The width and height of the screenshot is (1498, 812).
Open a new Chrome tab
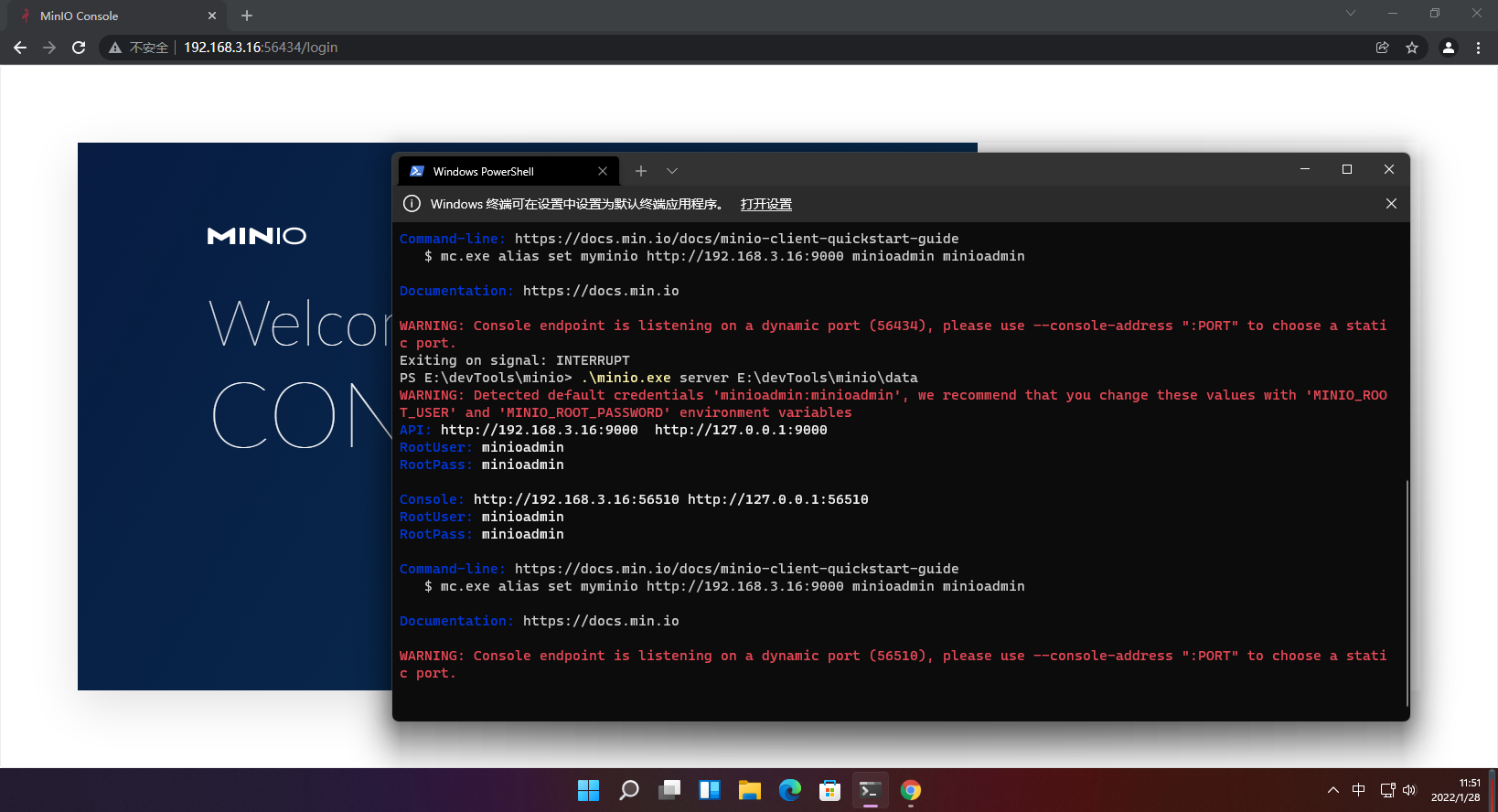(247, 16)
